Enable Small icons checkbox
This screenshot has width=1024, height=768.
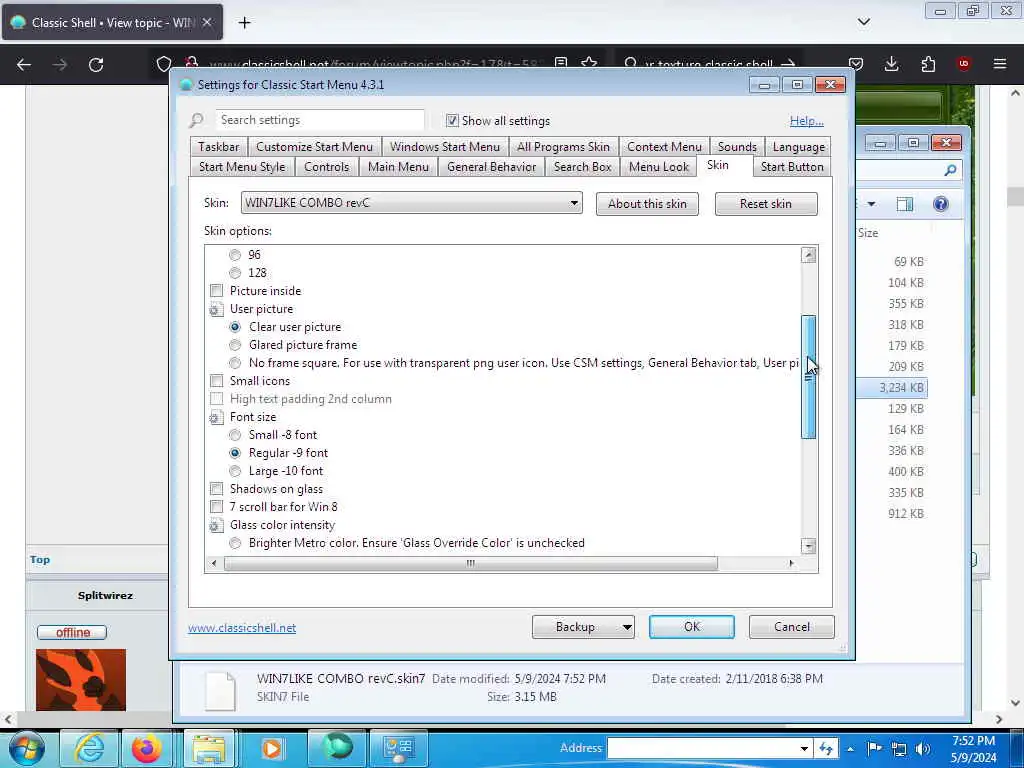coord(217,381)
